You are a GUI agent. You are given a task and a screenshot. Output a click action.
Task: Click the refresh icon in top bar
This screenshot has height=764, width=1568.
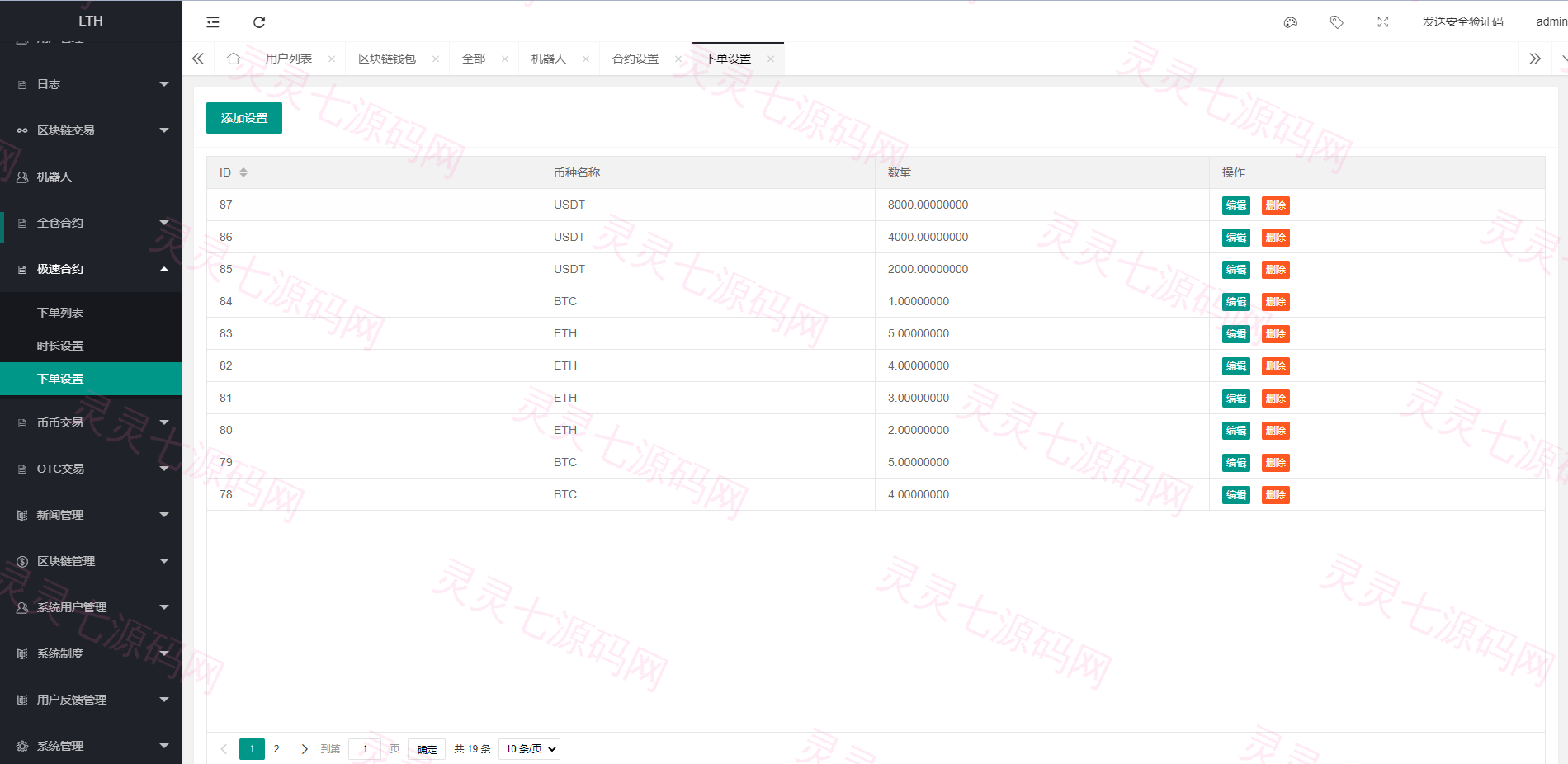(259, 22)
